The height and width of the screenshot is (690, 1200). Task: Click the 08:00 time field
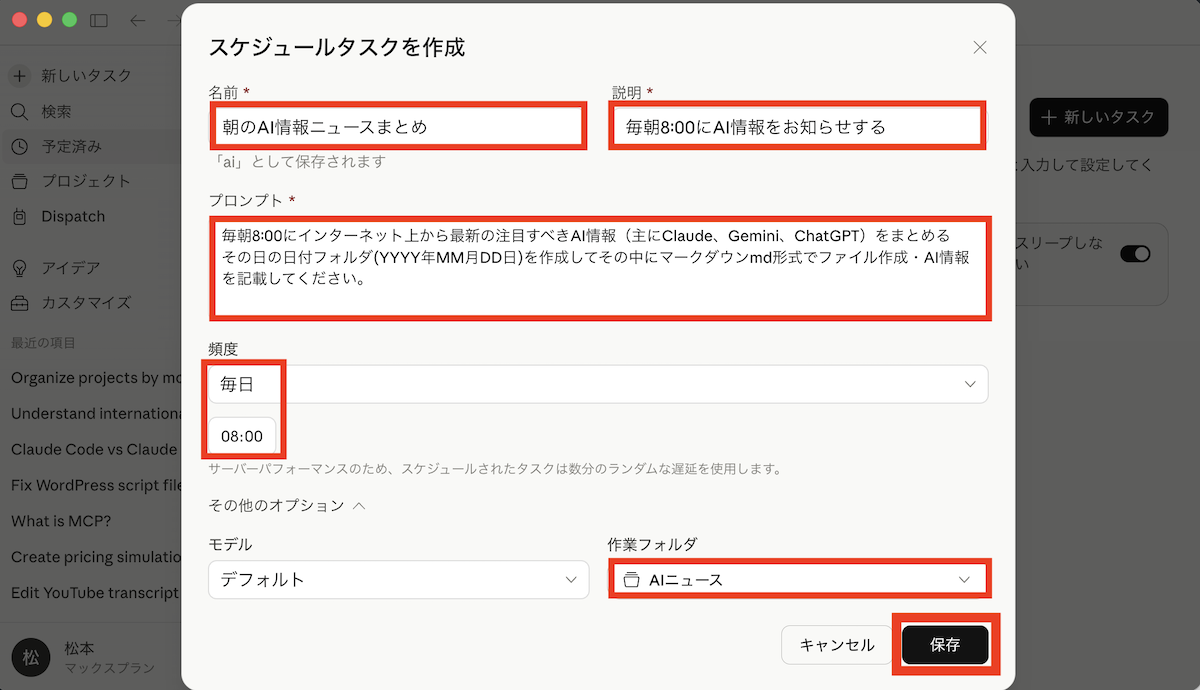pyautogui.click(x=242, y=436)
